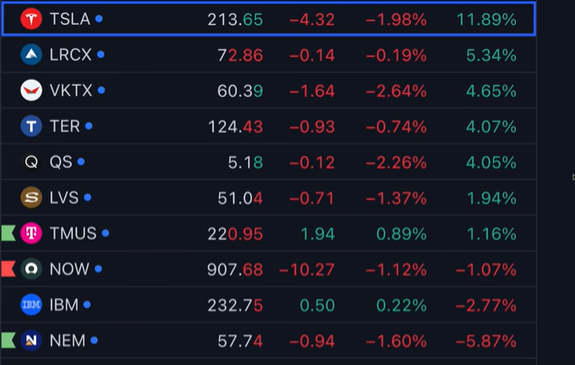Click TSLA last price 213.65

coord(235,20)
